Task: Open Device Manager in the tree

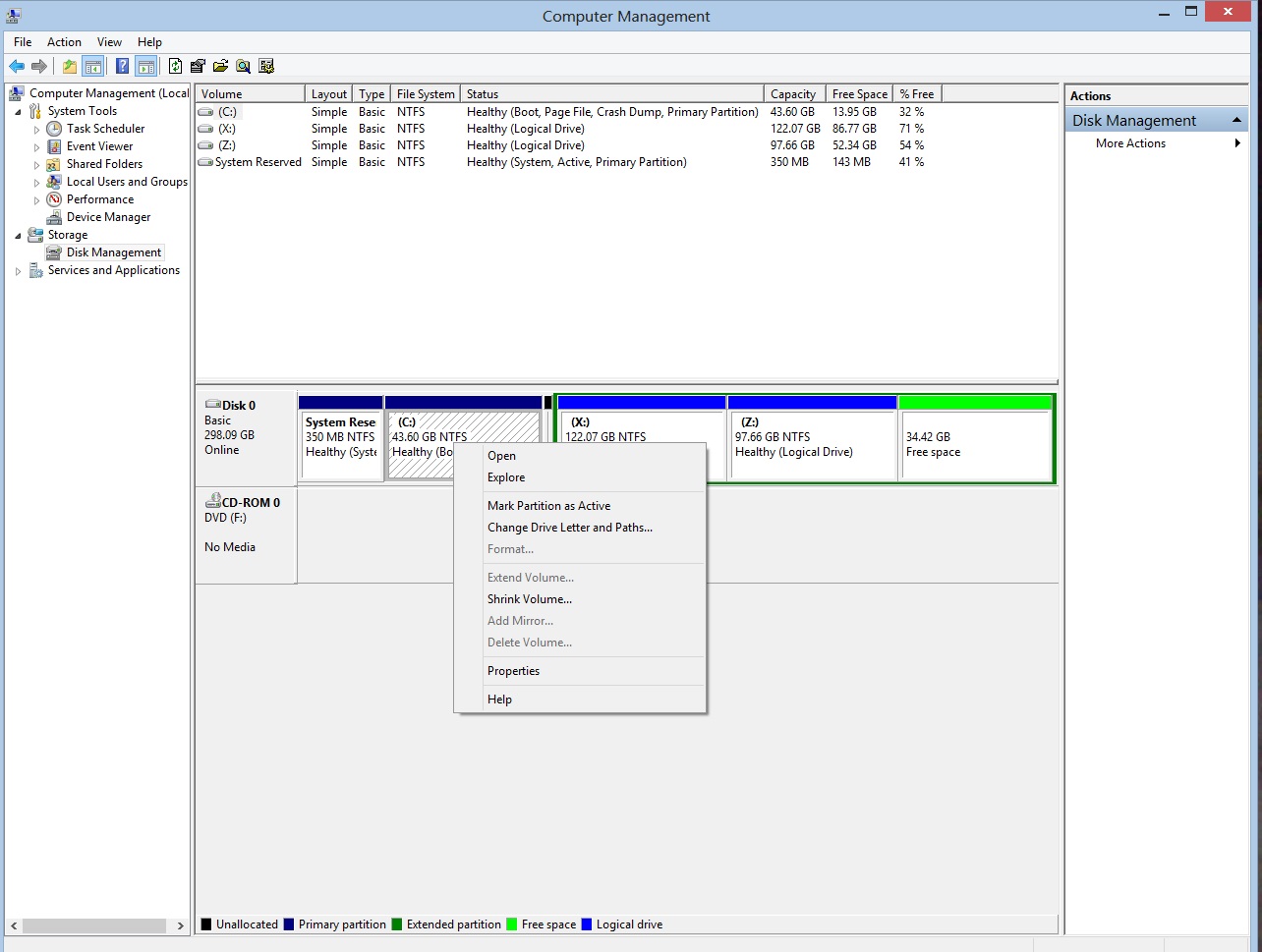Action: (108, 217)
